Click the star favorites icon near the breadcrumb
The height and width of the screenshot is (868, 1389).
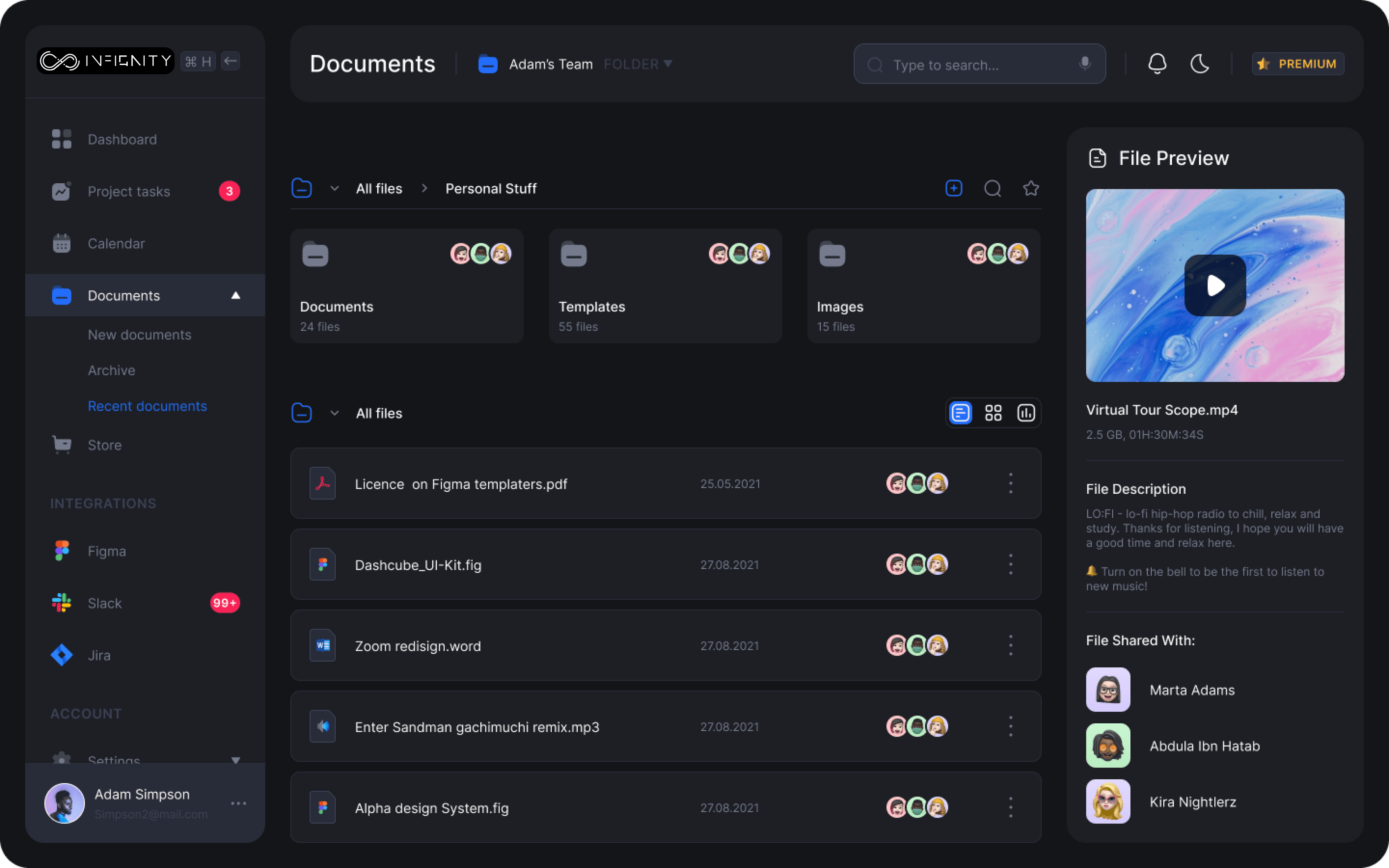tap(1031, 188)
